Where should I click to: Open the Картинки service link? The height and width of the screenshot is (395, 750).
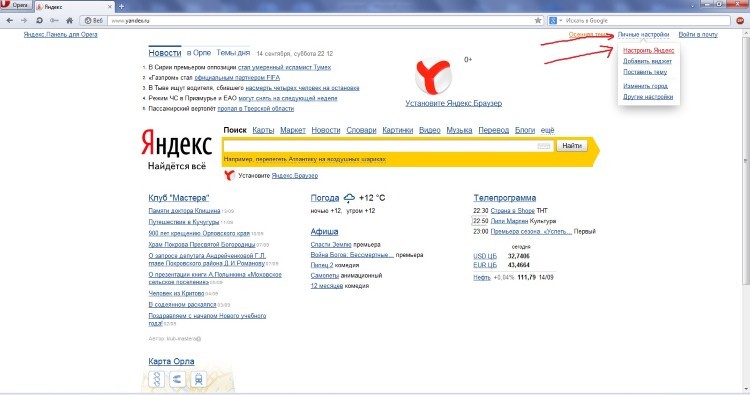pos(397,130)
